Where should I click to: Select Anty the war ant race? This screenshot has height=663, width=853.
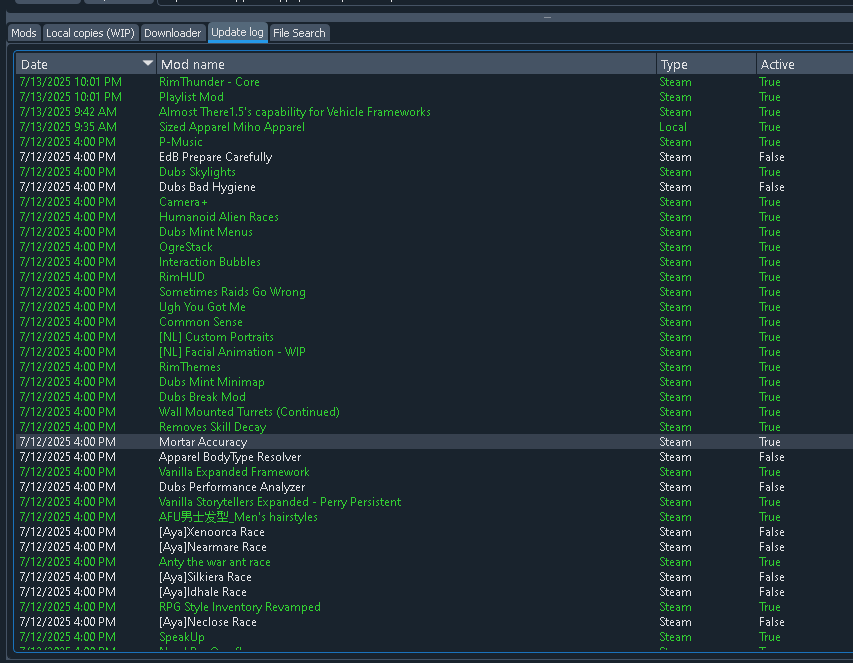click(215, 562)
